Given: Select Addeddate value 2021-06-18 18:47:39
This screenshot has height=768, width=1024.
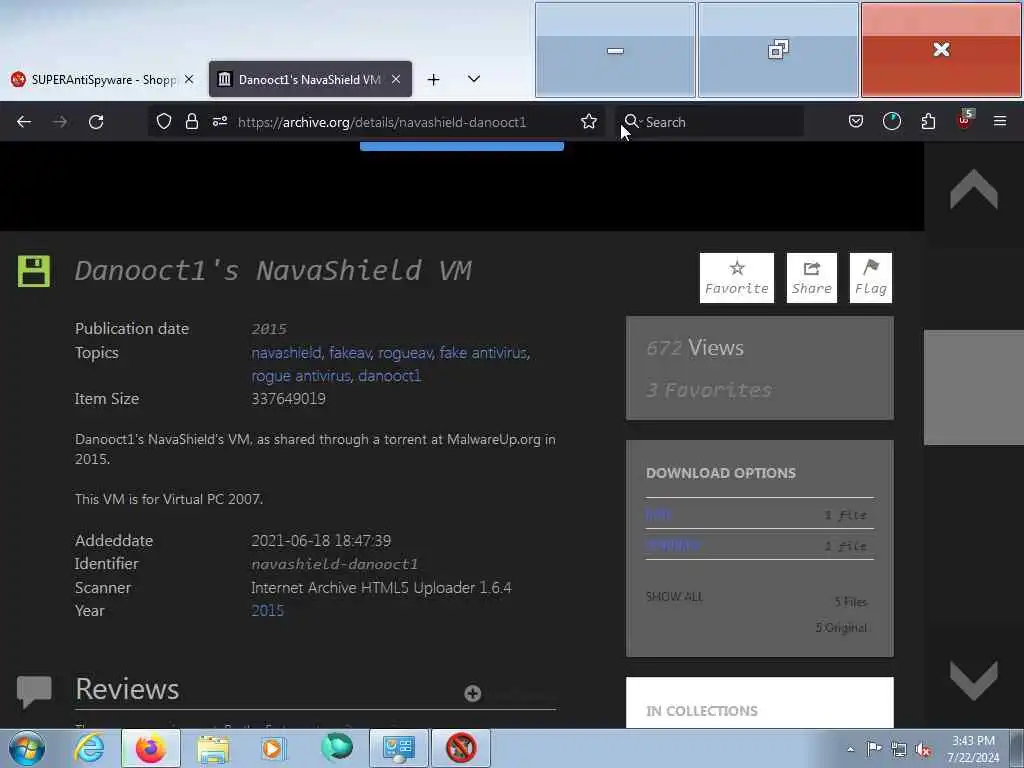Looking at the screenshot, I should click(321, 541).
